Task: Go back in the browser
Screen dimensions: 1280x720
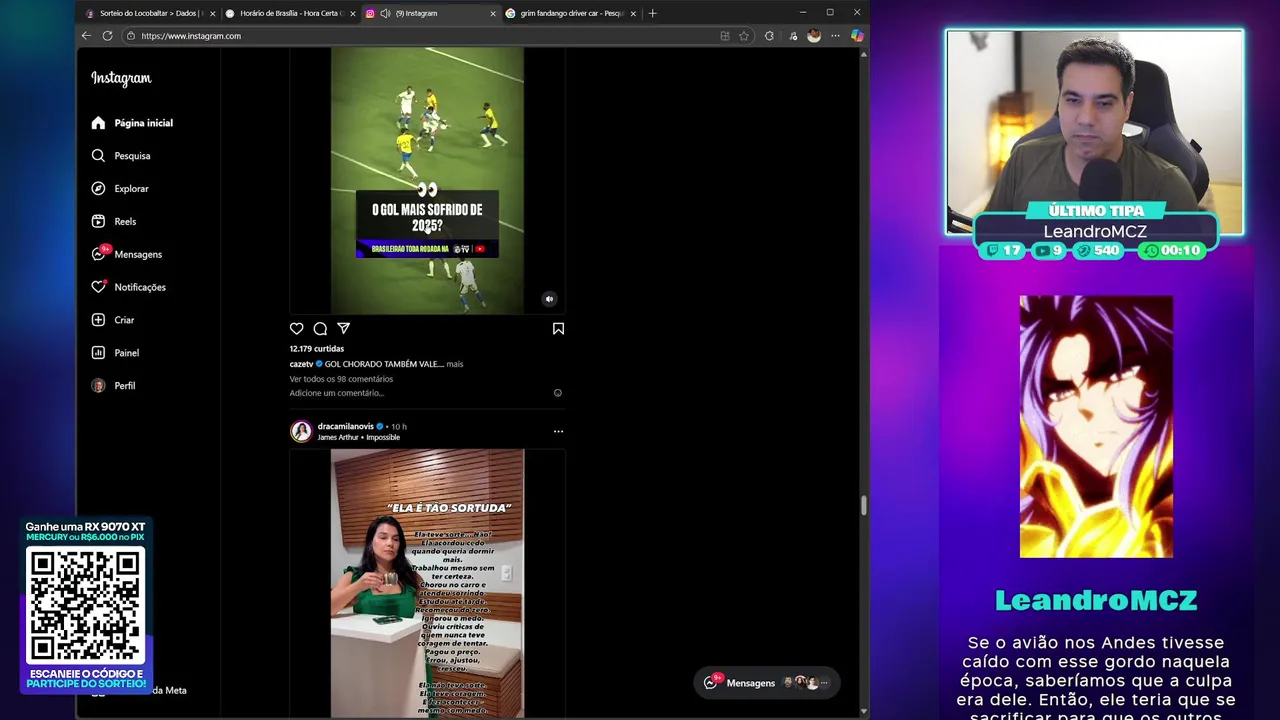Action: pos(86,36)
